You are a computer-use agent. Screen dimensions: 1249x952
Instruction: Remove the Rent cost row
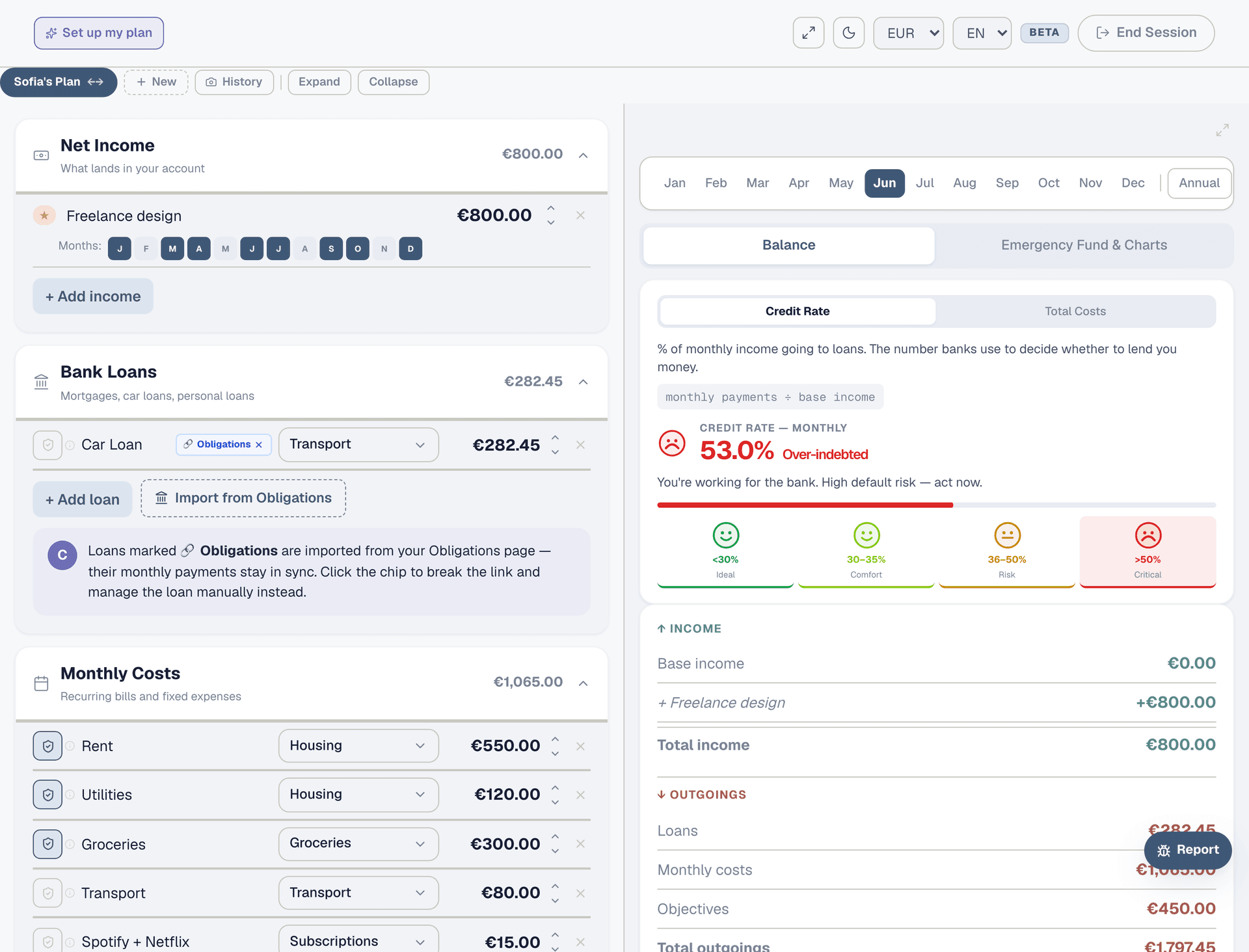tap(580, 747)
